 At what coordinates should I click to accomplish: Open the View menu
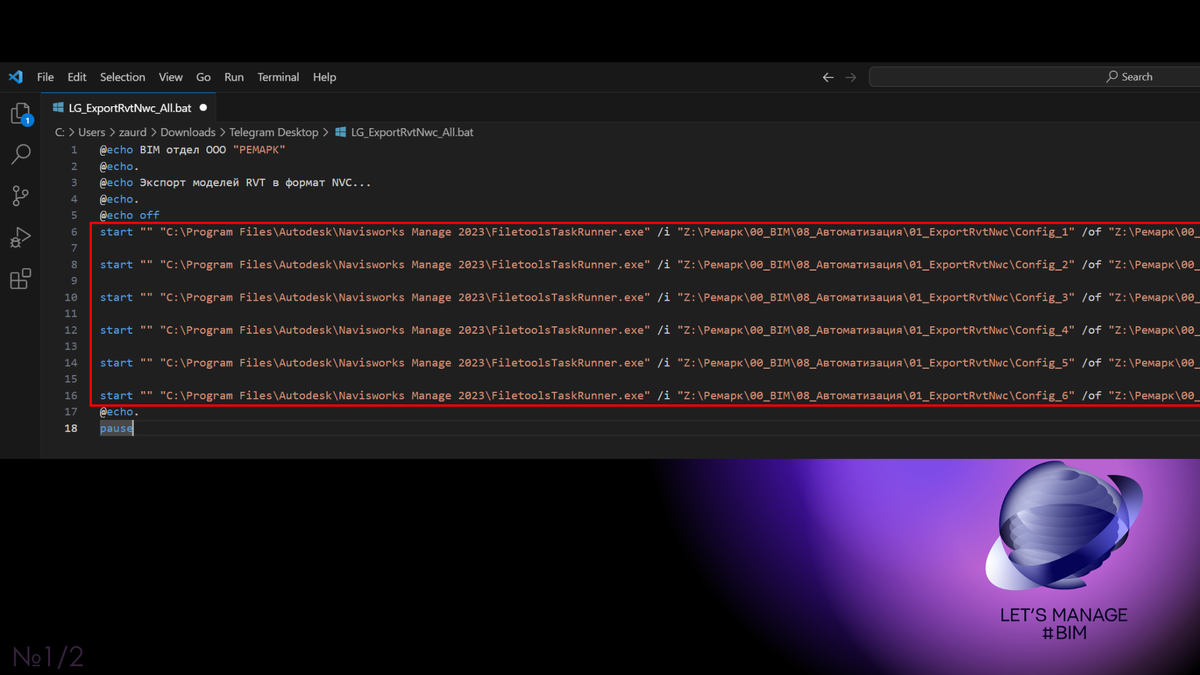(171, 77)
